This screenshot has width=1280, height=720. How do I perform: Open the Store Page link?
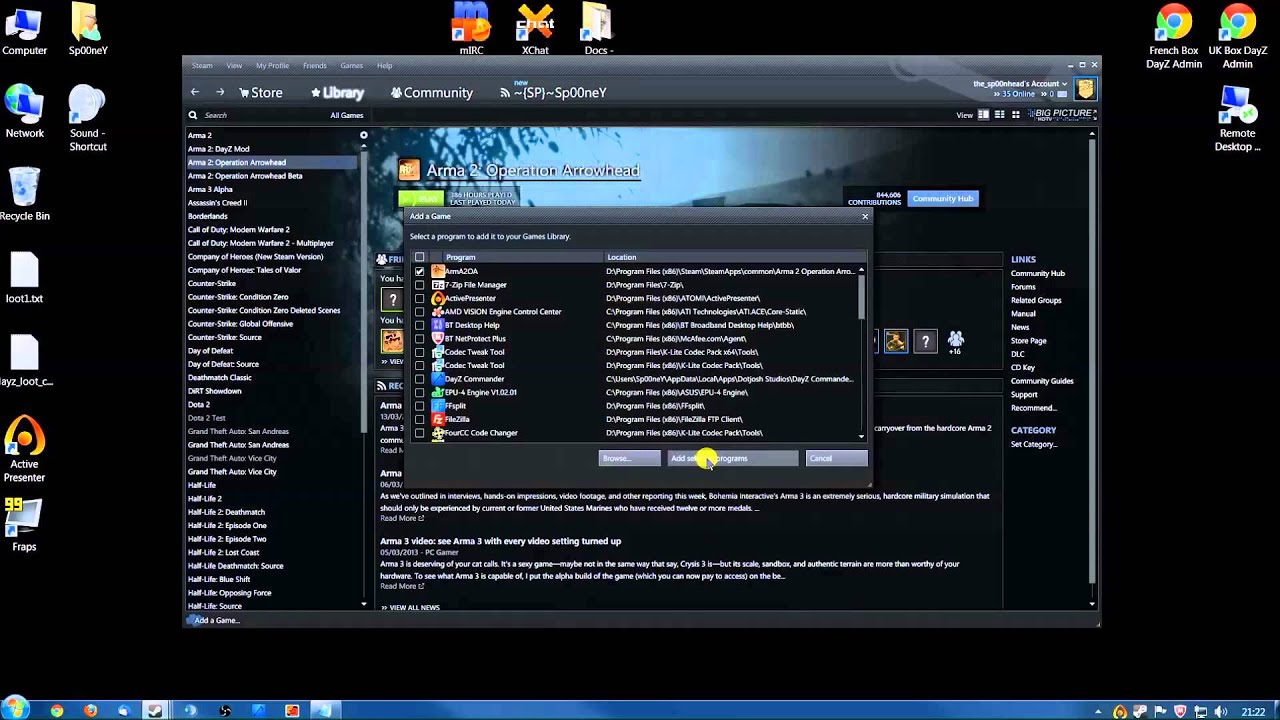pyautogui.click(x=1028, y=340)
